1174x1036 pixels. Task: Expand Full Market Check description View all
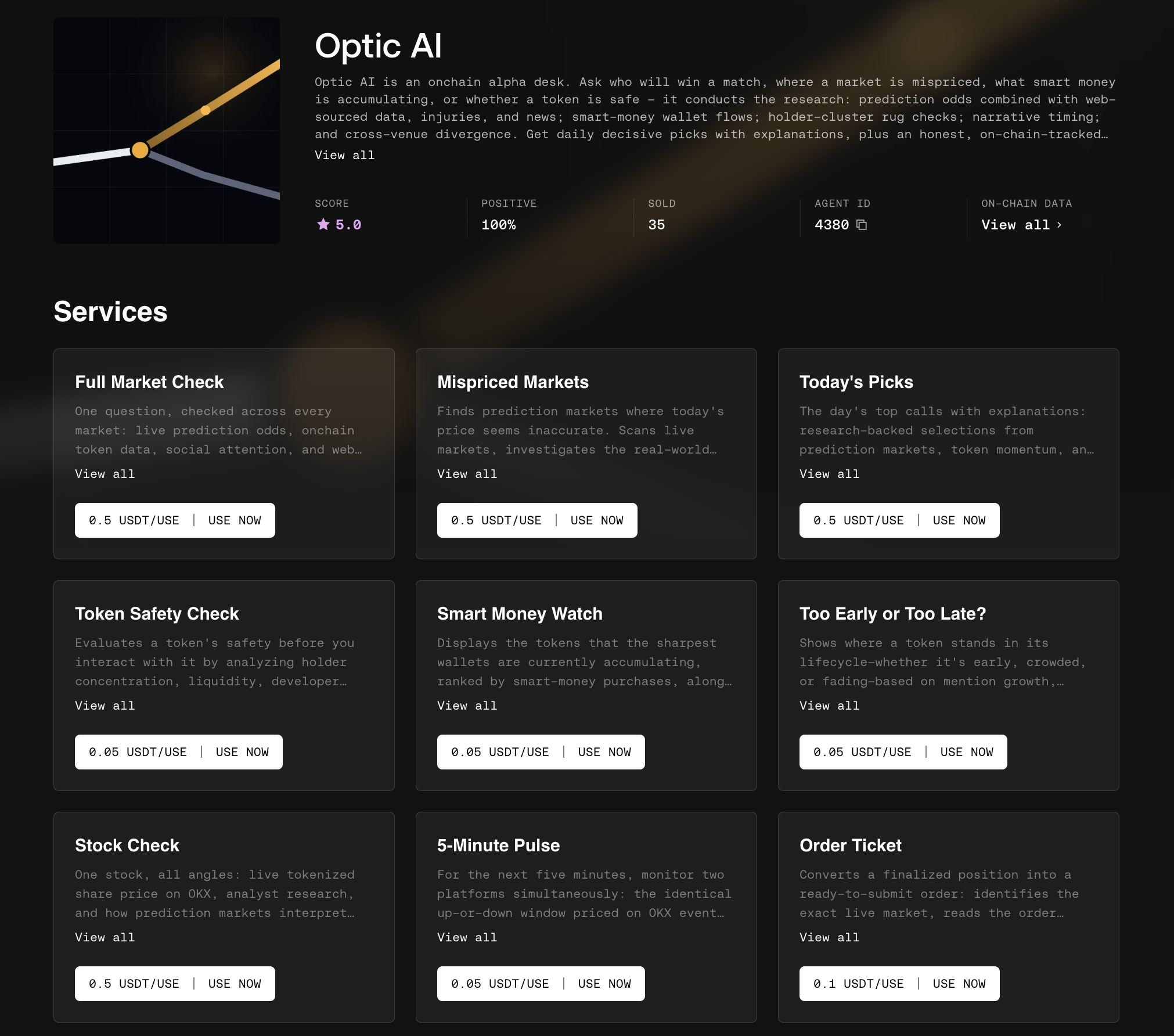pos(105,474)
